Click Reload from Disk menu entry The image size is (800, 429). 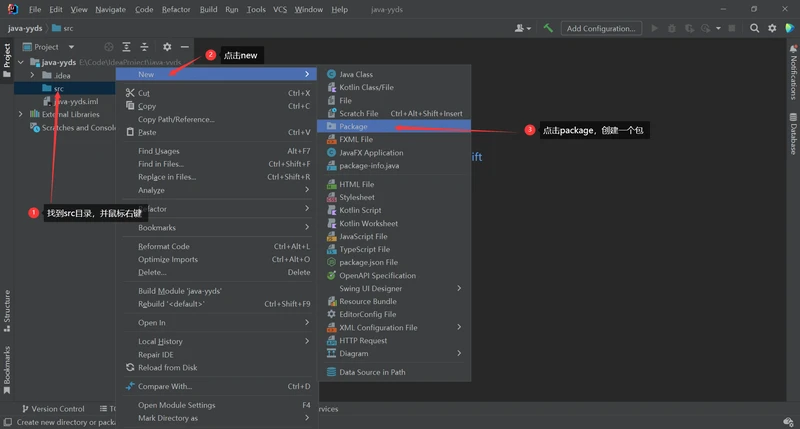167,367
